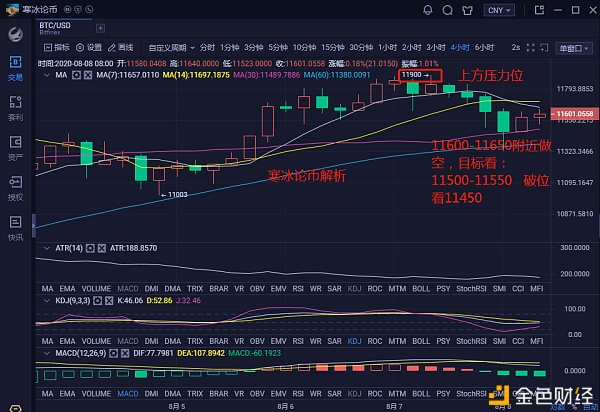The height and width of the screenshot is (412, 600).
Task: Choose VOLUME in row below ATR panel
Action: pos(96,288)
